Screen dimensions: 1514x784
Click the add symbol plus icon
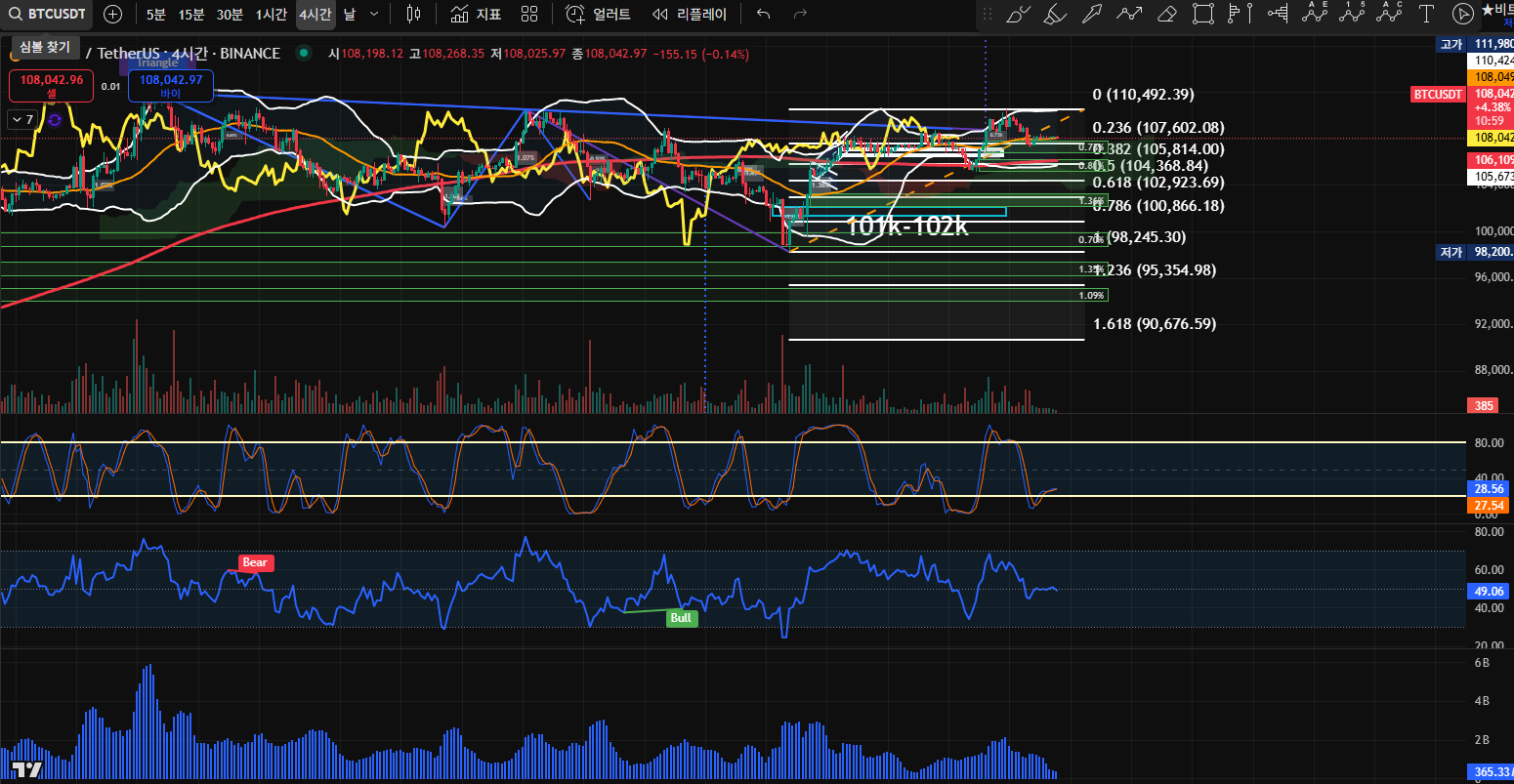point(113,14)
